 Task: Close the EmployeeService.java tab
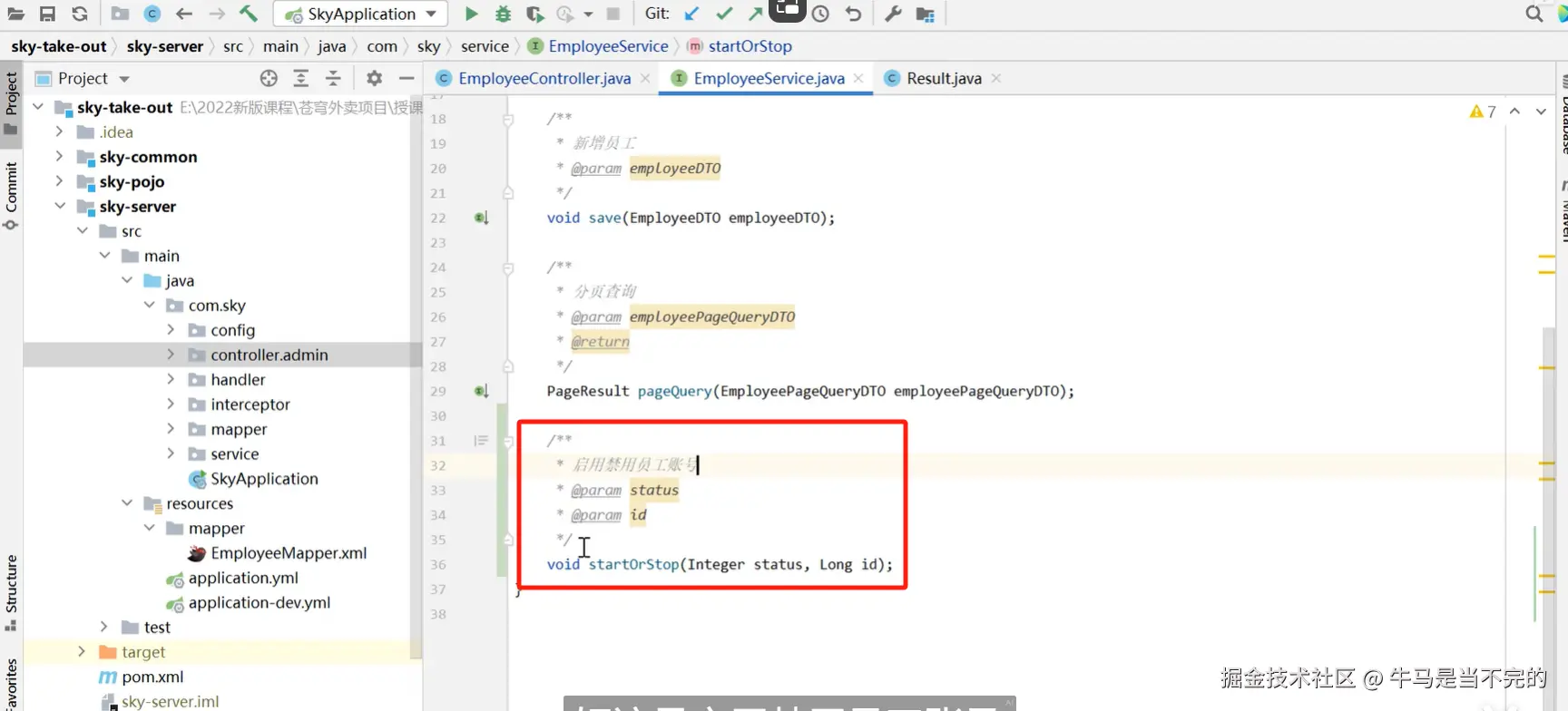[x=858, y=78]
